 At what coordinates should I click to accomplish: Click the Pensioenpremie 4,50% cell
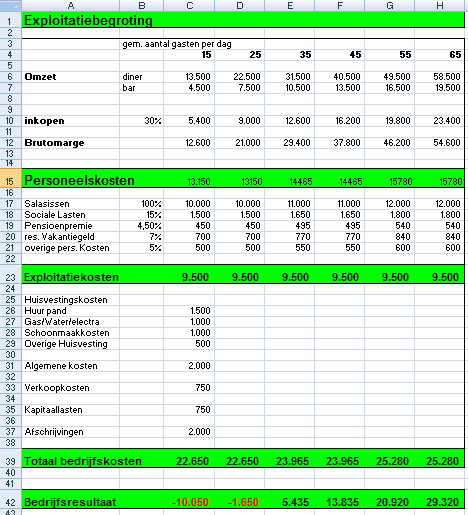(x=142, y=226)
